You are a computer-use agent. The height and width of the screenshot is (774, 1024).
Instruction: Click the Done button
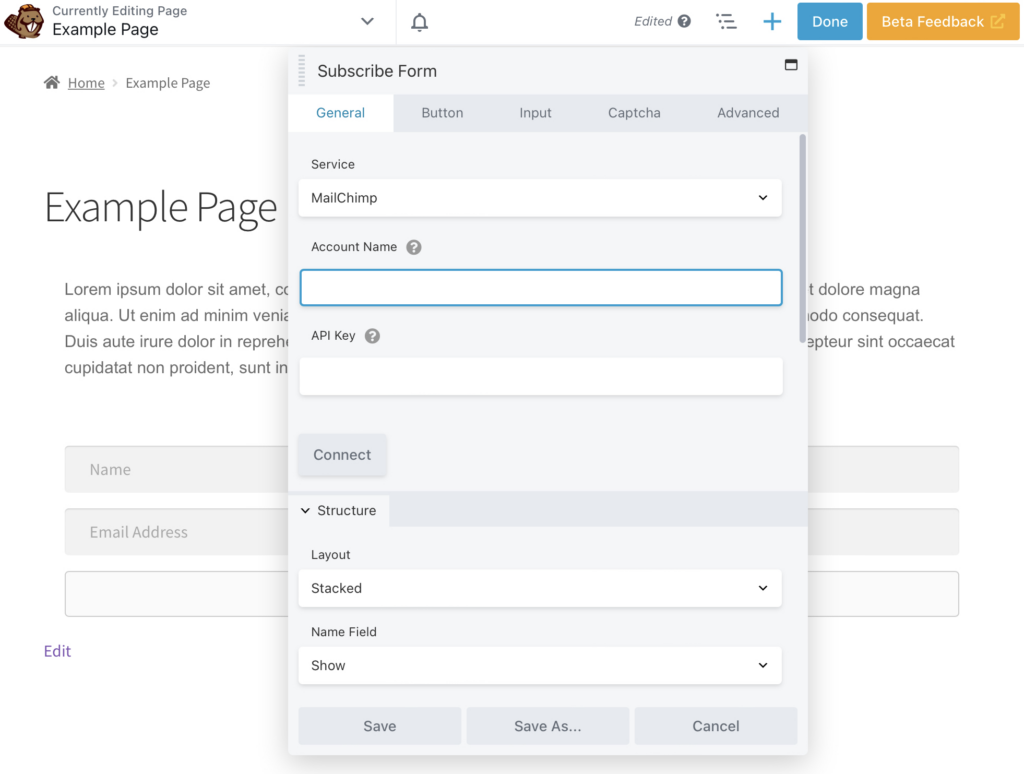[x=829, y=20]
